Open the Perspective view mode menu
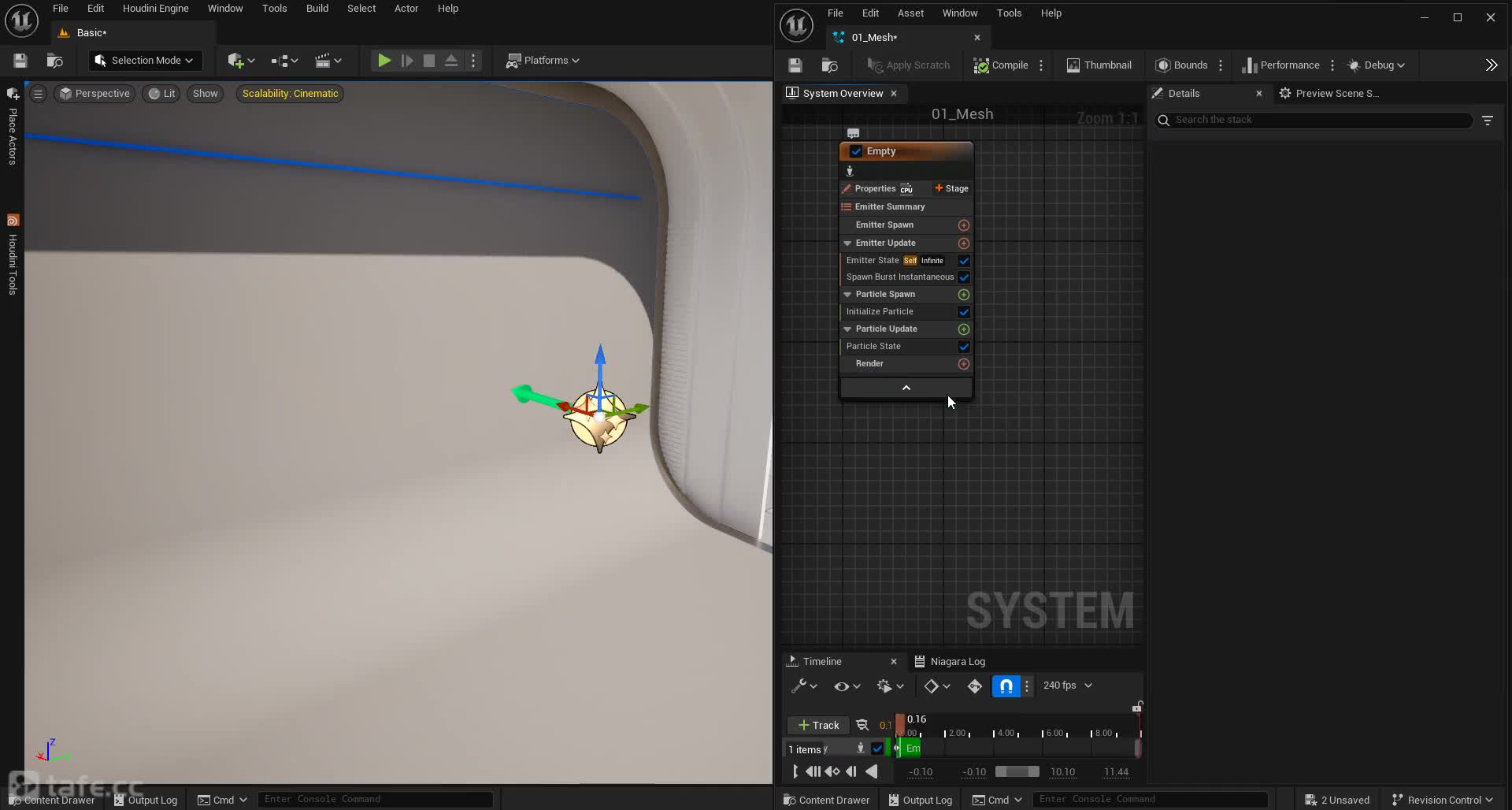 94,94
